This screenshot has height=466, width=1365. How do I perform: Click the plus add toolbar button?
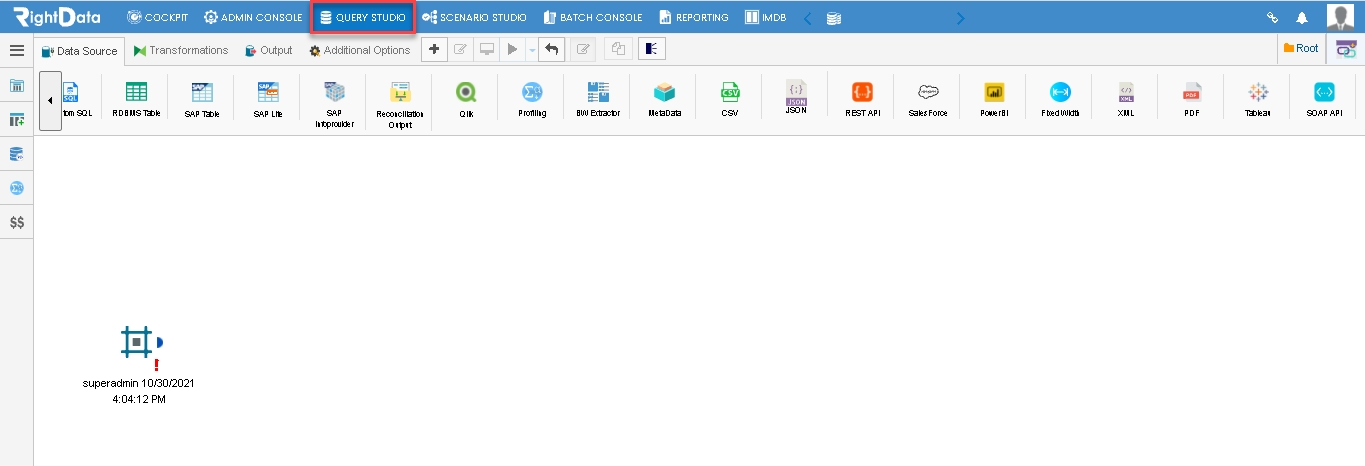pyautogui.click(x=433, y=49)
